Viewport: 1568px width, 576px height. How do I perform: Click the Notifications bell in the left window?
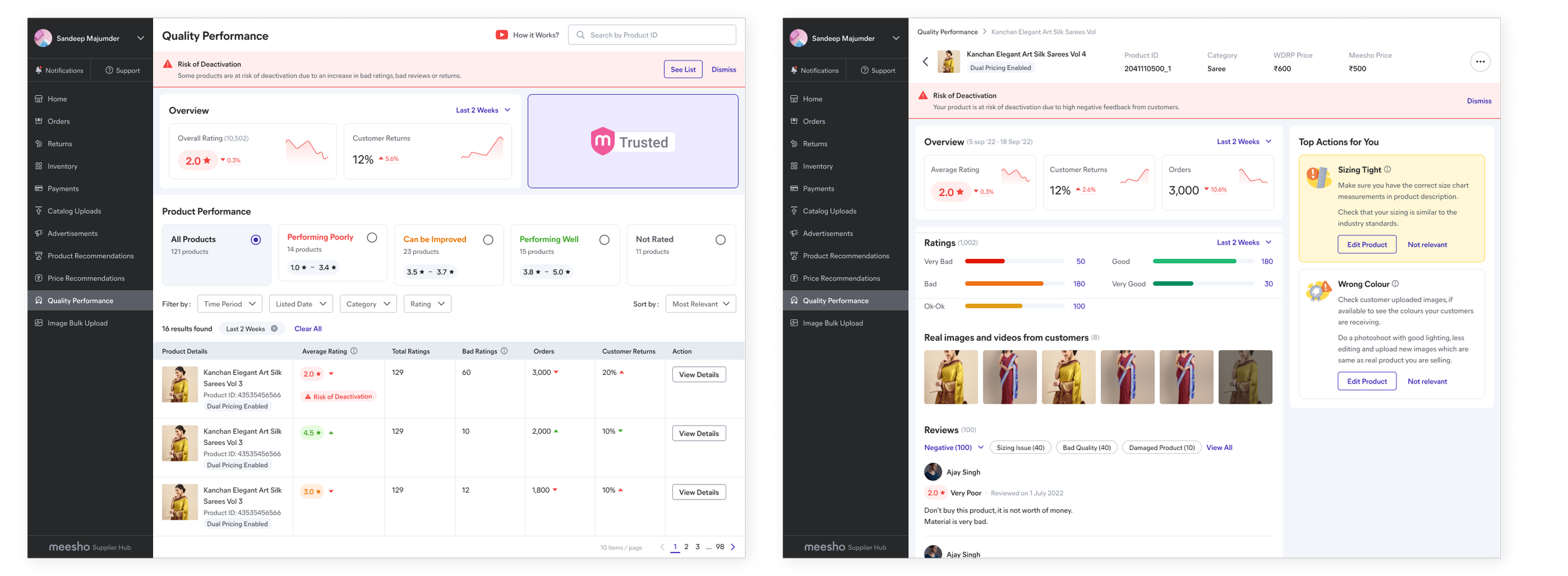(39, 70)
